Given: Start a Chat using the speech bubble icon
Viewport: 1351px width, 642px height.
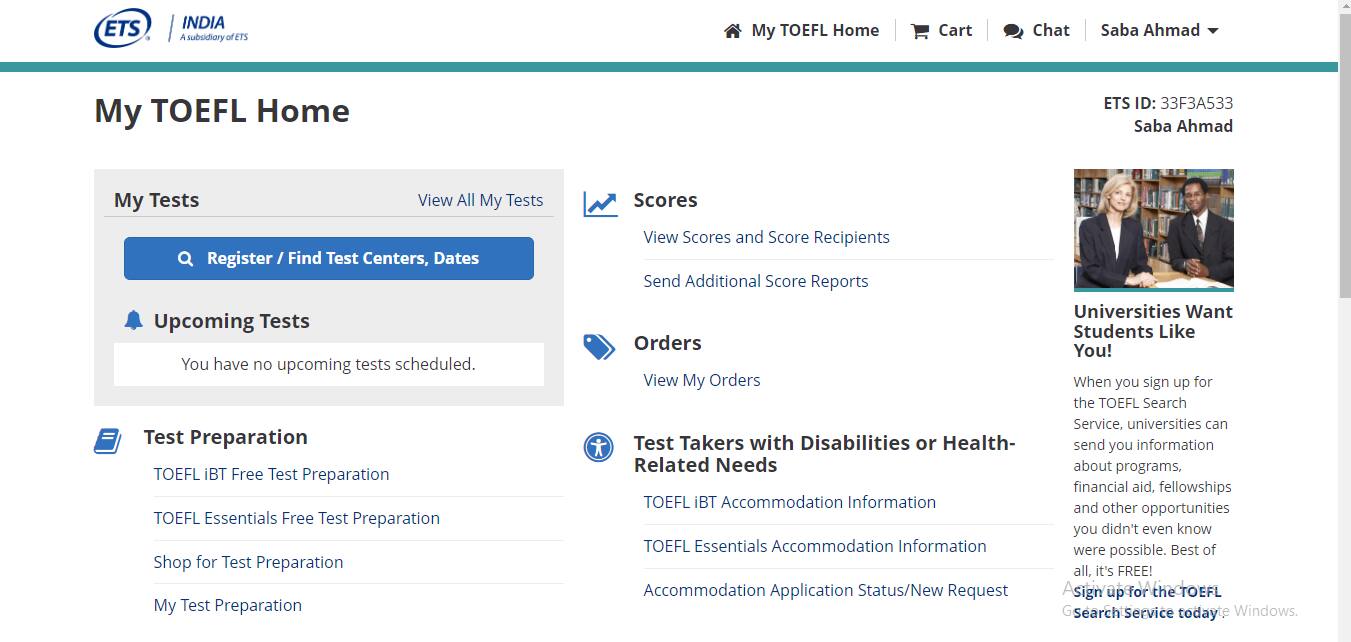Looking at the screenshot, I should [1010, 30].
